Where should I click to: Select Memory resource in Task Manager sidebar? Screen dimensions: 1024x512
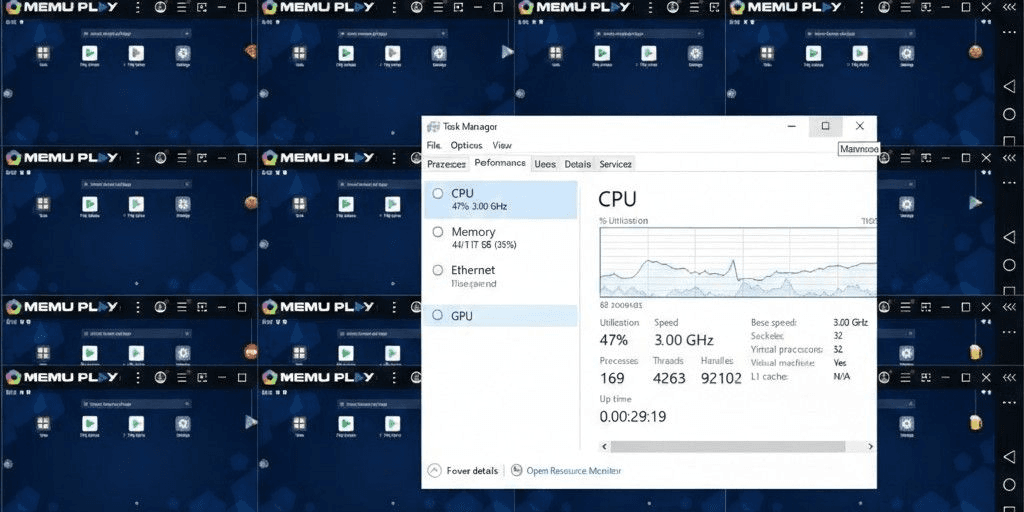point(500,238)
